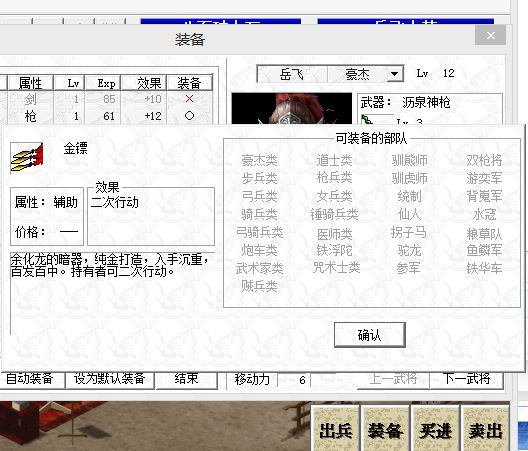Screen dimensions: 528x451
Task: Click the 结束 end button
Action: [x=186, y=379]
